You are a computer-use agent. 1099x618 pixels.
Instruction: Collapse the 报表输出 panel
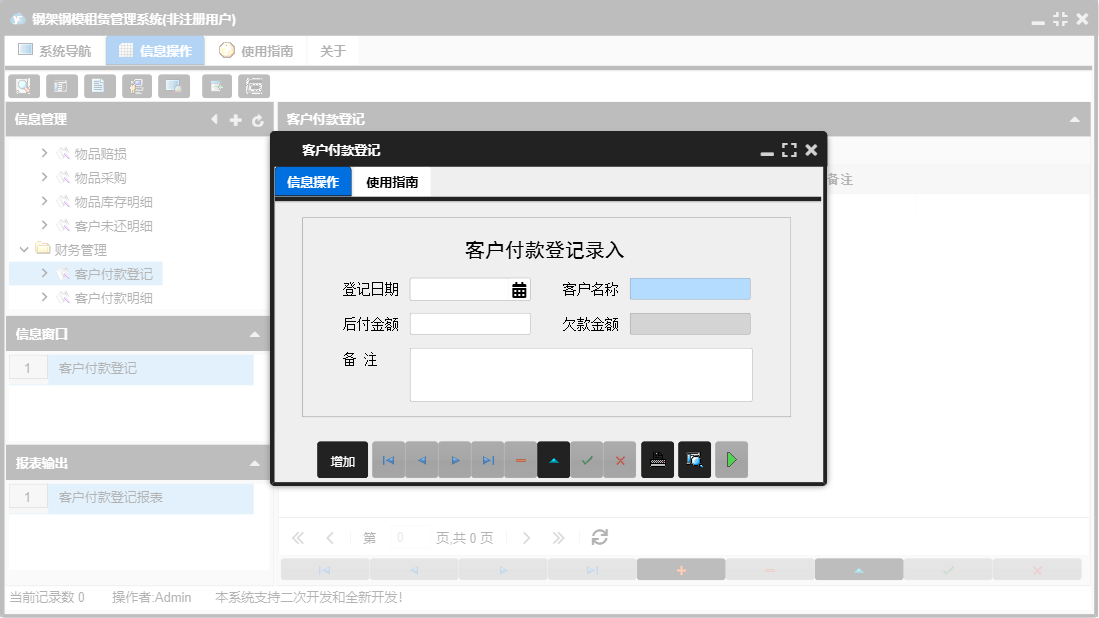click(253, 462)
